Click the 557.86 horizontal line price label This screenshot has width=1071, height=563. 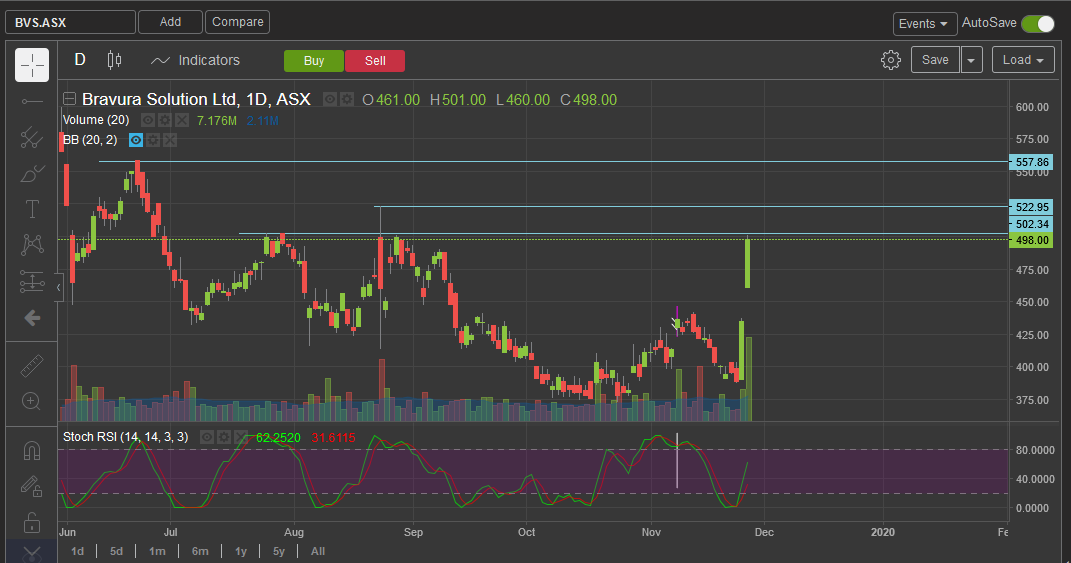tap(1031, 162)
